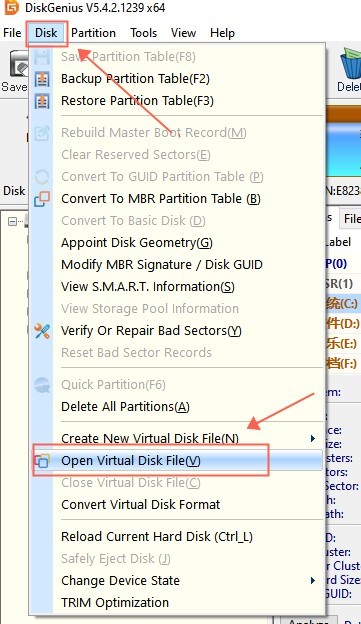Click Reset Bad Sector Records entry
This screenshot has width=361, height=624.
pyautogui.click(x=137, y=353)
